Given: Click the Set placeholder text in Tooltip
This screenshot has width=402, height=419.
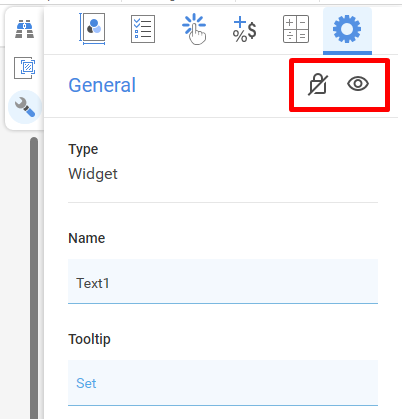Looking at the screenshot, I should tap(86, 383).
